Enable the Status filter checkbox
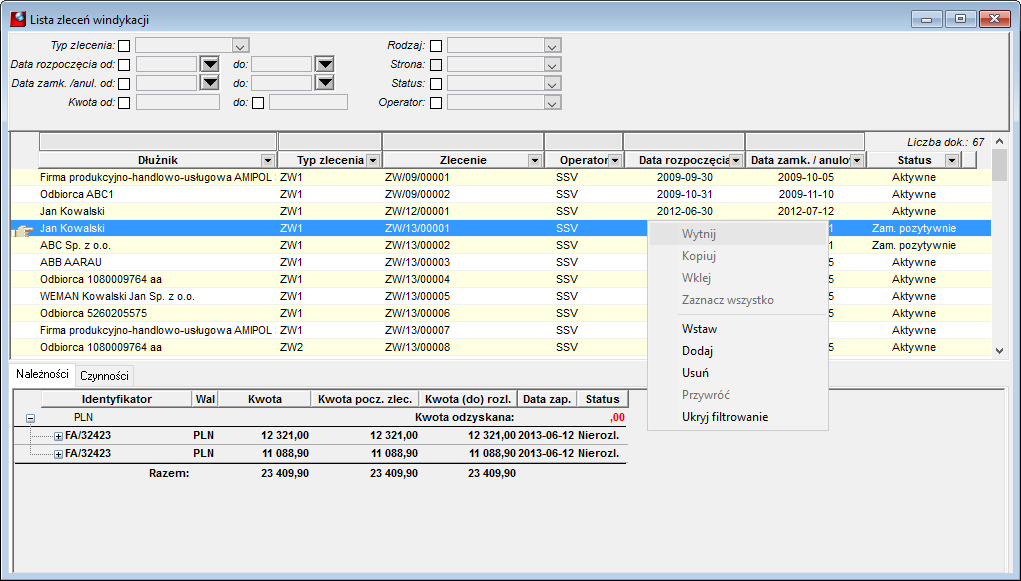 pos(436,84)
